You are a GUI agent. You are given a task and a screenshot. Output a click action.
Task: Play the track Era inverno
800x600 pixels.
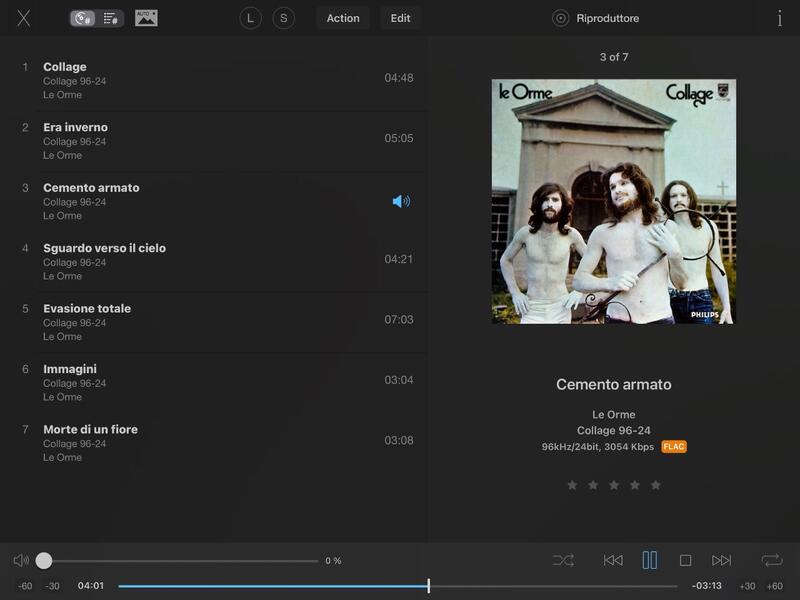click(x=76, y=128)
